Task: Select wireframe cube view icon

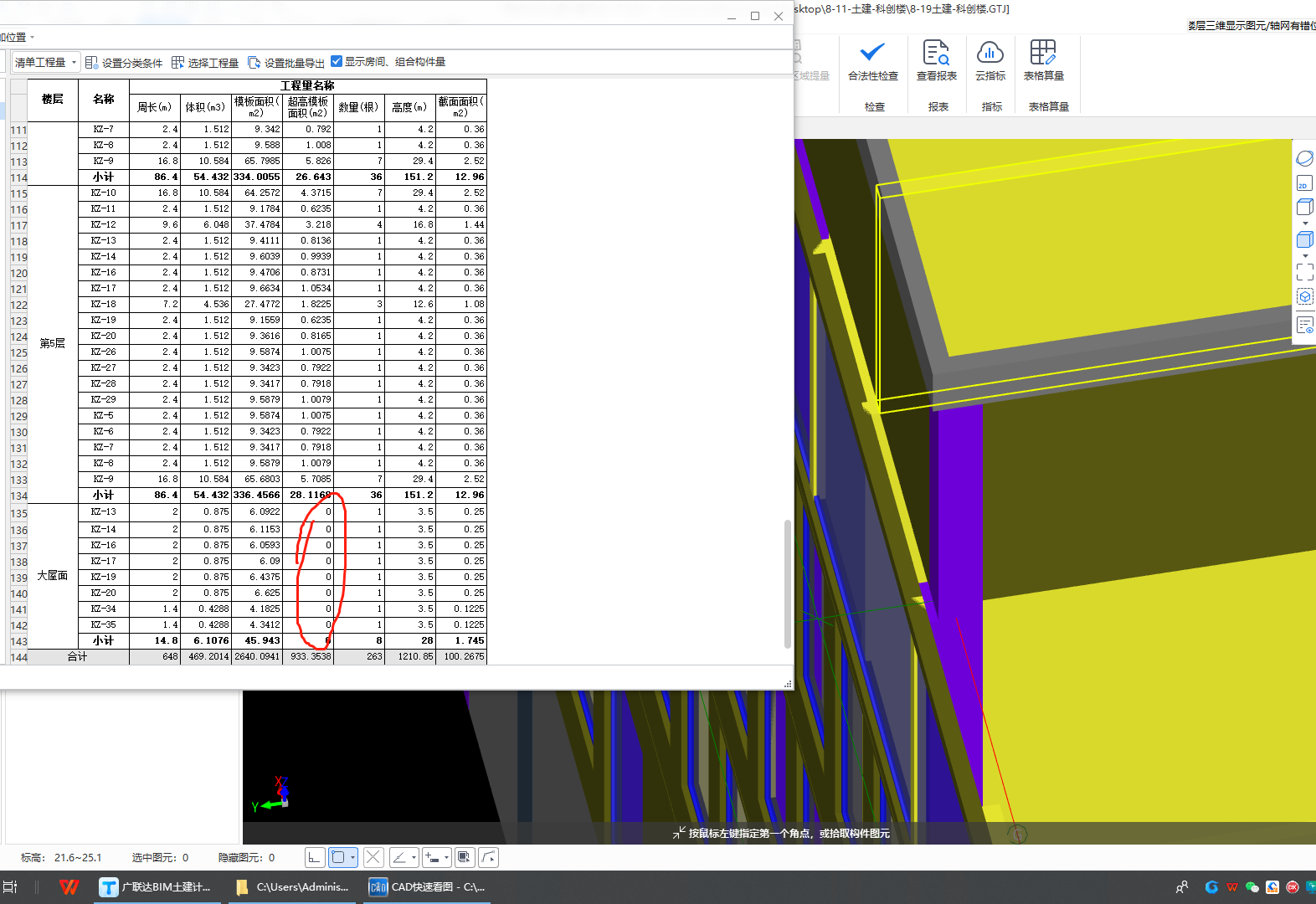Action: tap(1304, 207)
